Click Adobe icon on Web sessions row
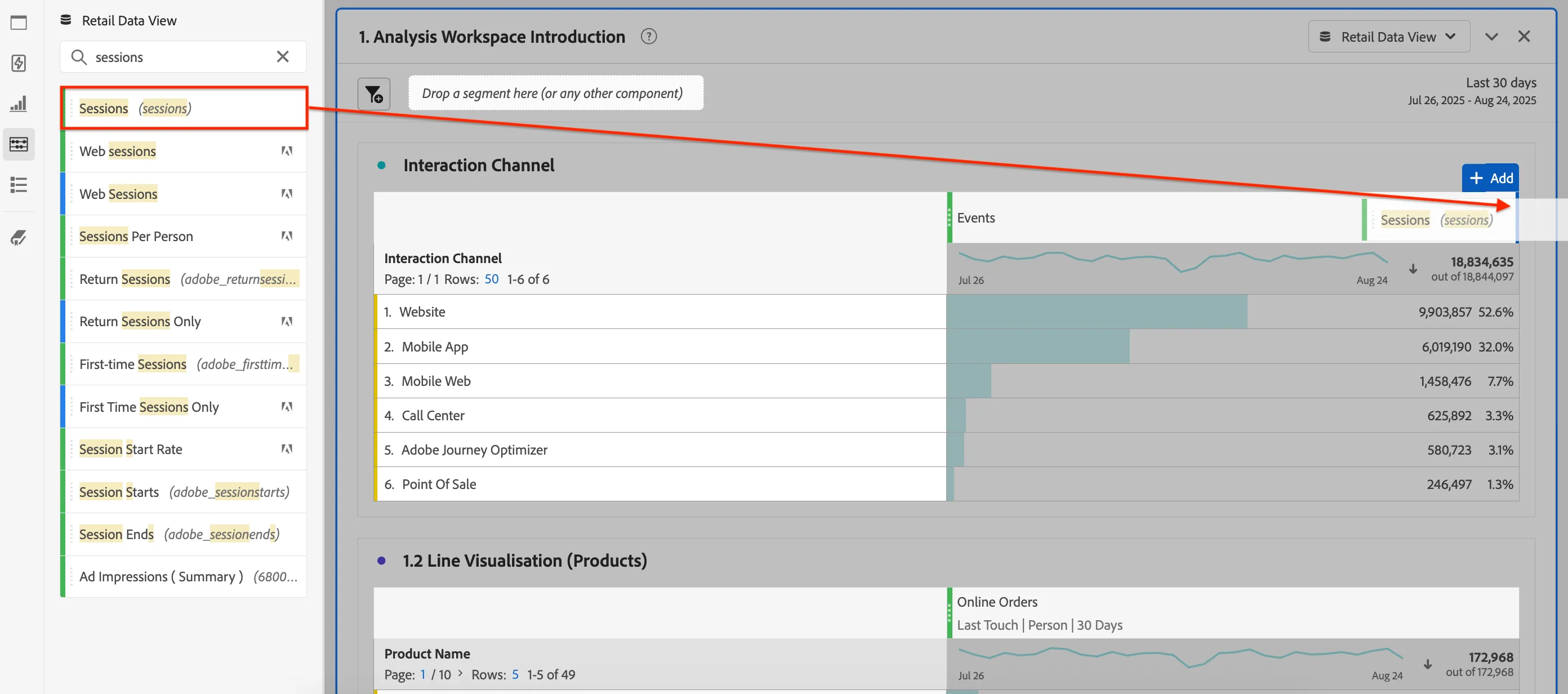Screen dimensions: 1568x694 pos(286,151)
